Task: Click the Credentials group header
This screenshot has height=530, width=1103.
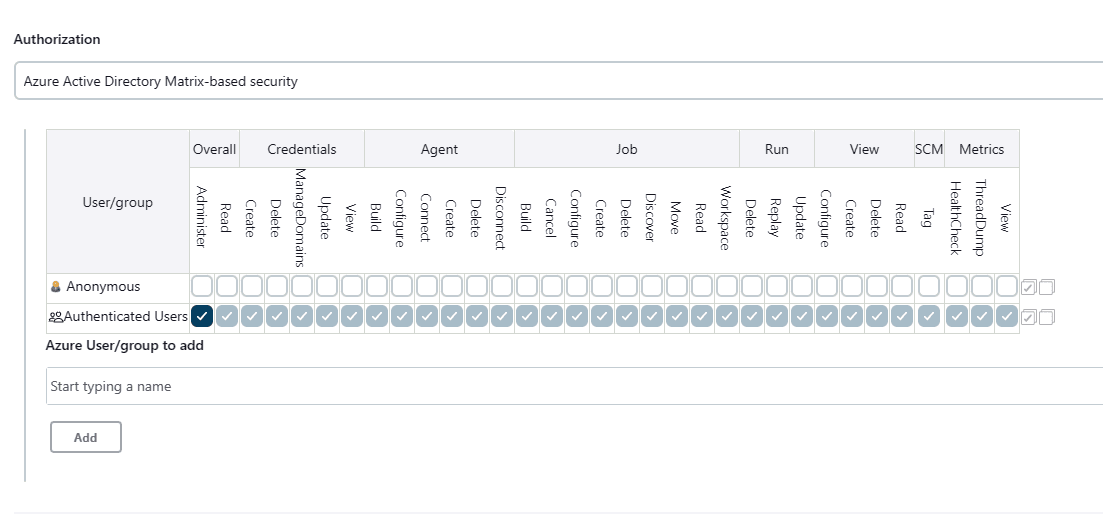Action: 302,149
